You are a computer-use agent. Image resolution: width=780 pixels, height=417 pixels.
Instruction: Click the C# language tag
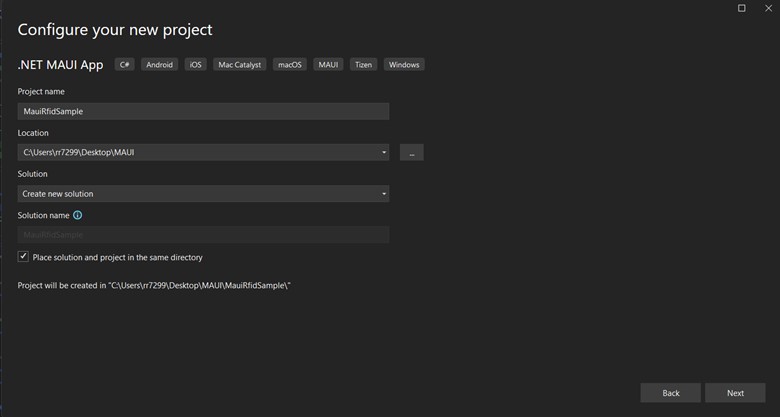125,64
